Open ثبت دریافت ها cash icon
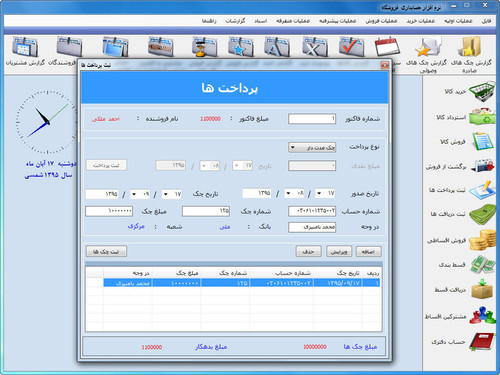Image resolution: width=500 pixels, height=375 pixels. [x=482, y=214]
